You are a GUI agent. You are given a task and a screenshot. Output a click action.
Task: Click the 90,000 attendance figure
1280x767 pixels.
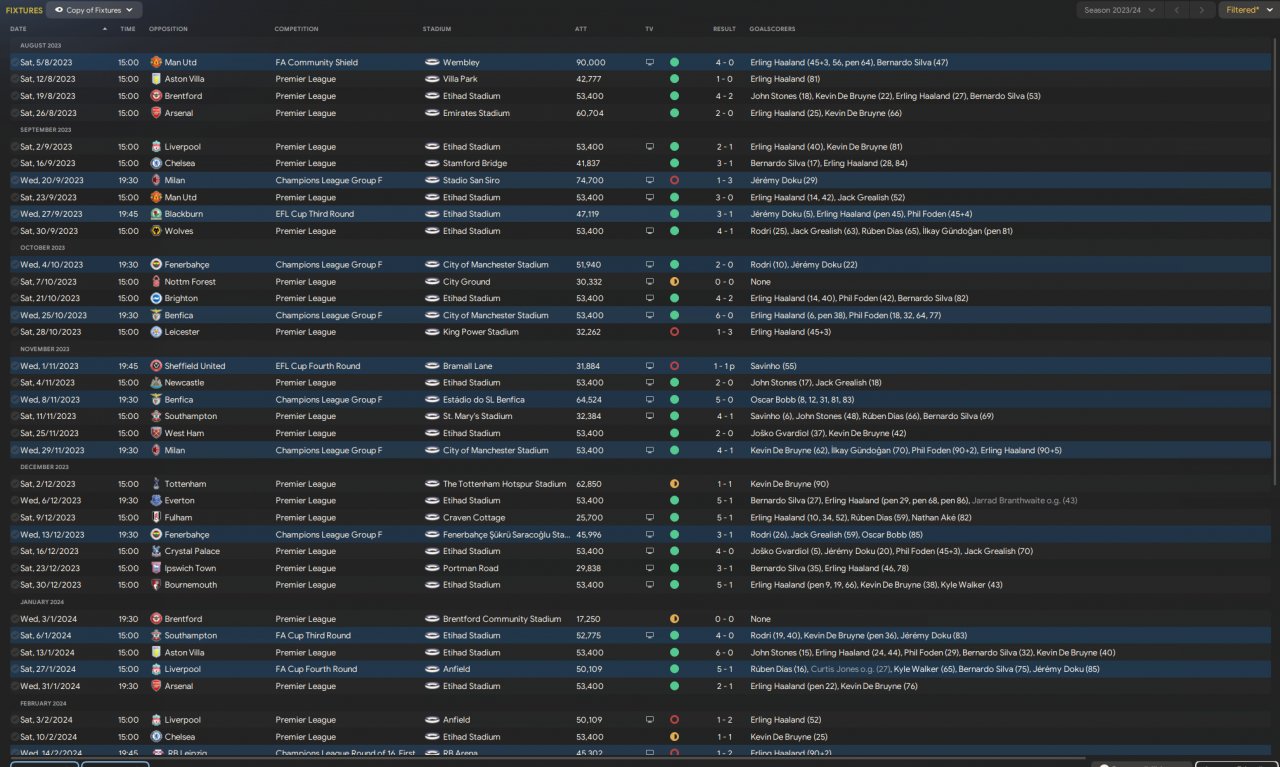[x=591, y=62]
